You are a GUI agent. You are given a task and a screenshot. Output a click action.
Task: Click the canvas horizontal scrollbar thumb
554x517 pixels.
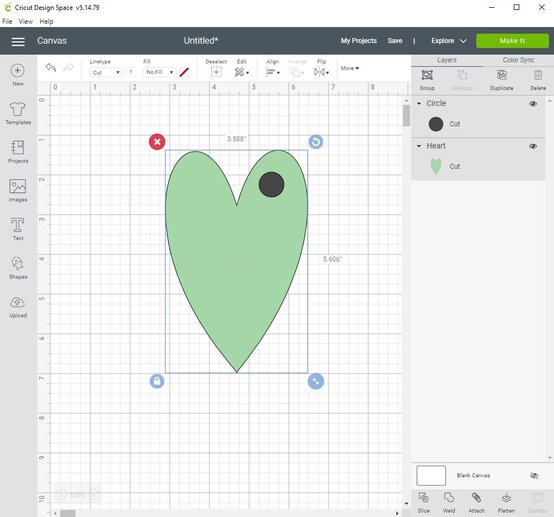click(x=67, y=513)
